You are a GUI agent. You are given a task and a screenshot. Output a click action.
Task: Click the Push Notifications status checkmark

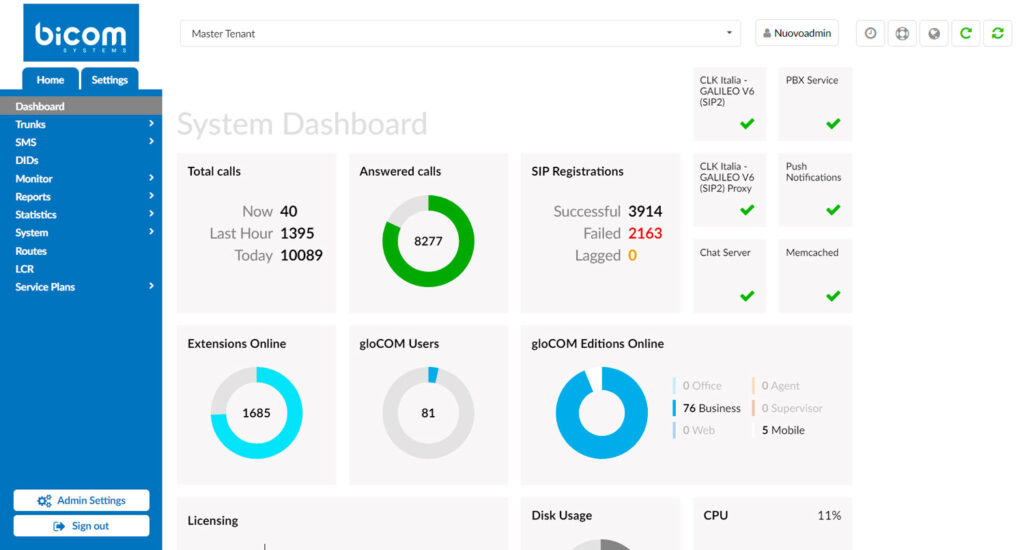pyautogui.click(x=833, y=210)
